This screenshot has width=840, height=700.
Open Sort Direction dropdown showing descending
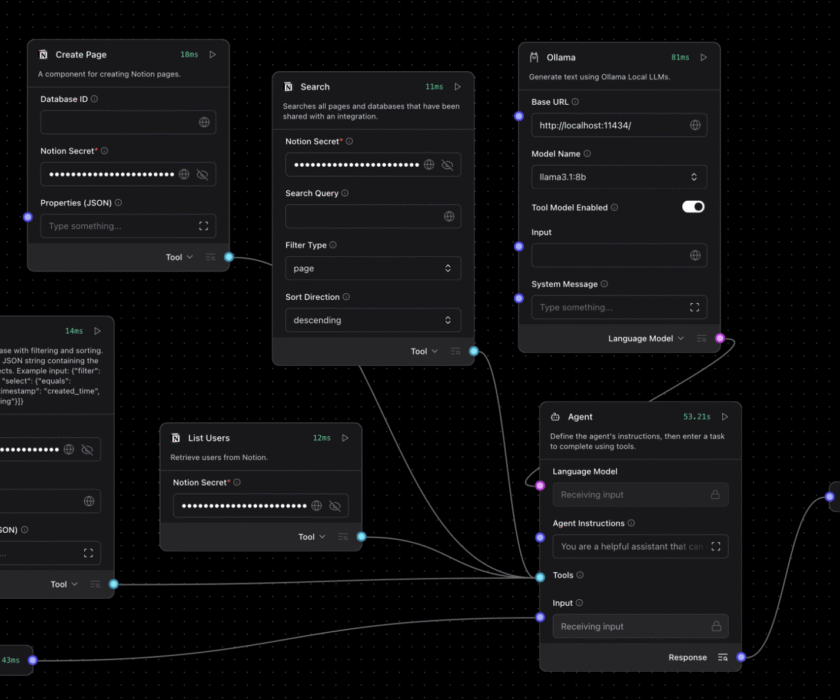(373, 320)
